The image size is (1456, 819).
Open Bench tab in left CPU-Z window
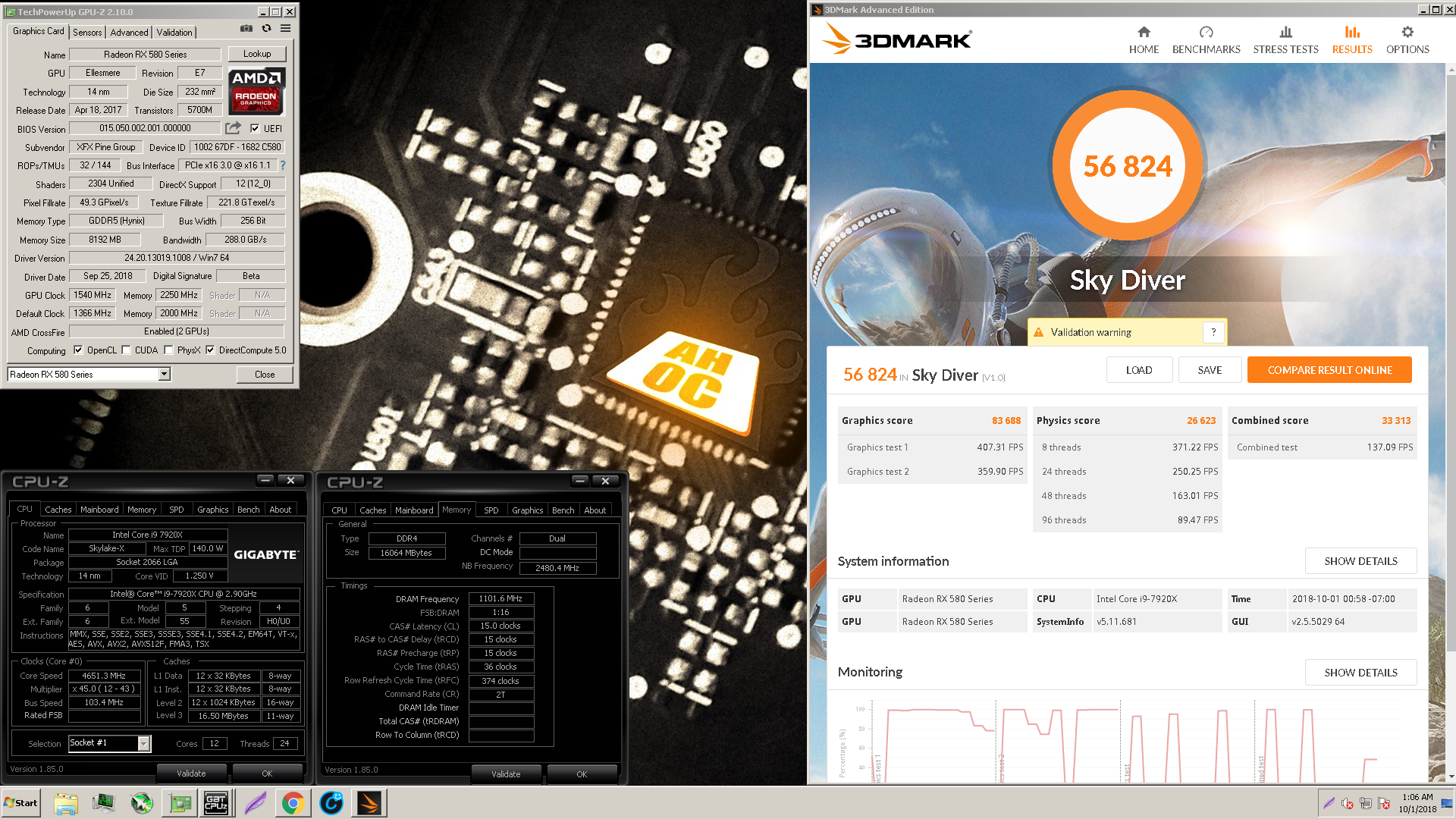pyautogui.click(x=248, y=510)
